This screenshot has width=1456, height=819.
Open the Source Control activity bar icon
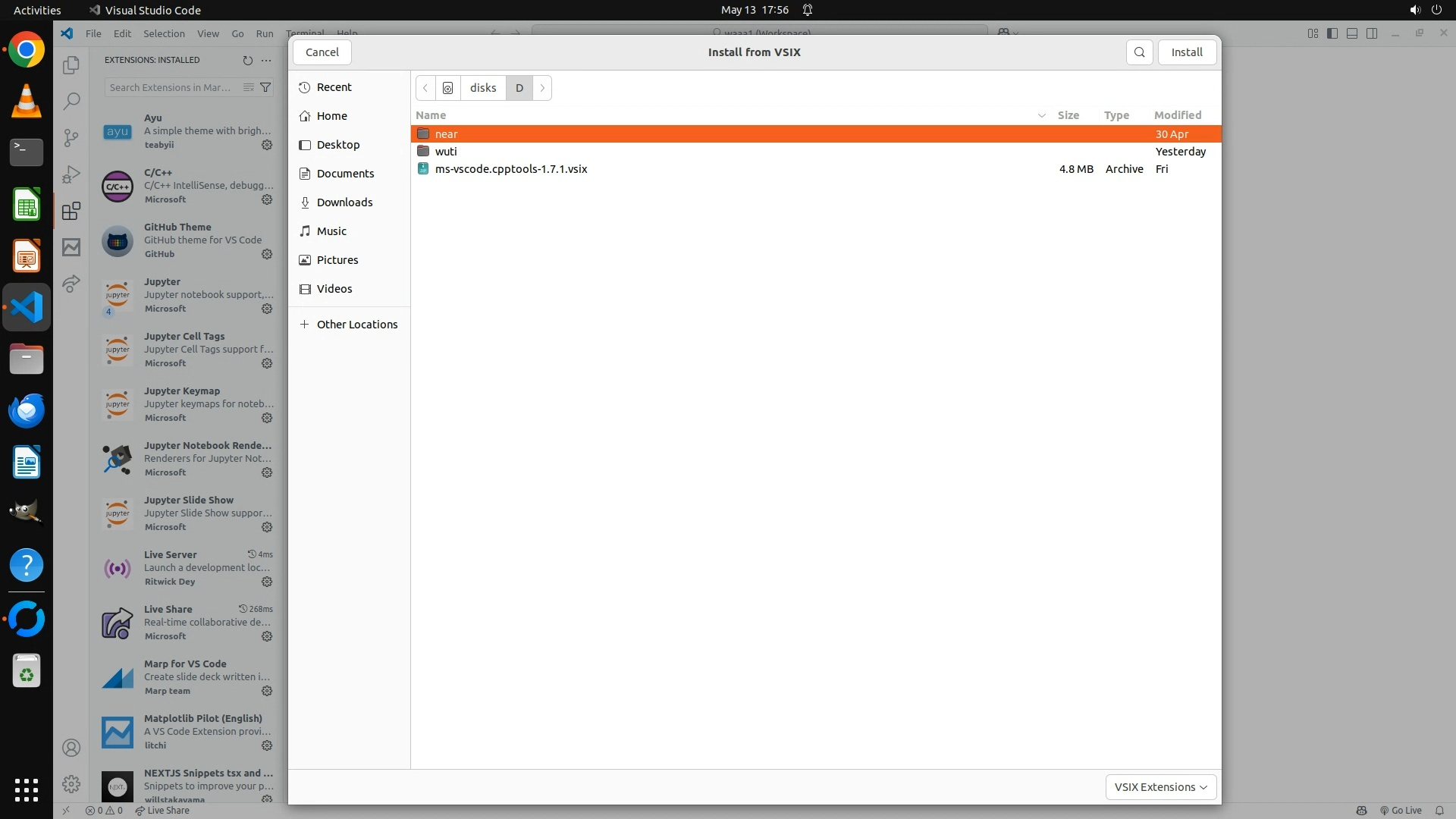[71, 137]
